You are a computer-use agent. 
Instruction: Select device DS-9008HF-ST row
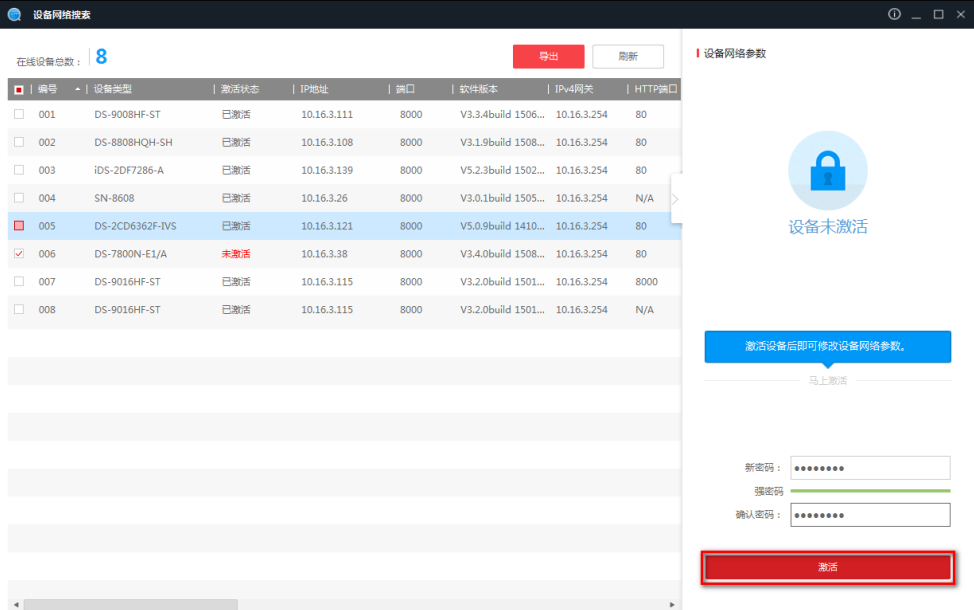(x=344, y=114)
